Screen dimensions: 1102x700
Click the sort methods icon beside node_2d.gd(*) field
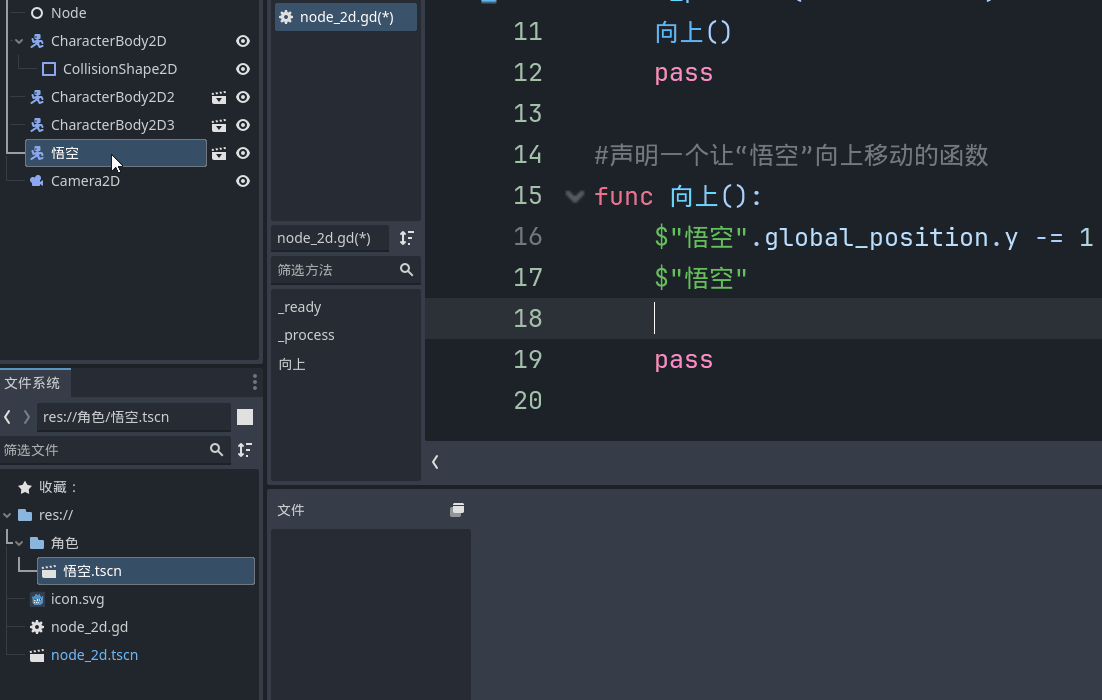pos(406,238)
